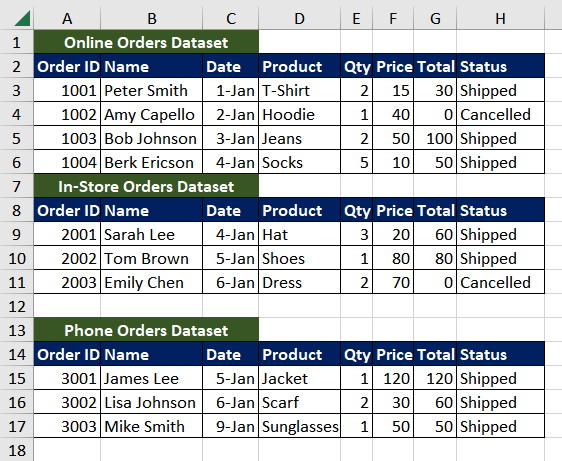This screenshot has height=461, width=562.
Task: Click the Bob Johnson cell
Action: coord(152,138)
